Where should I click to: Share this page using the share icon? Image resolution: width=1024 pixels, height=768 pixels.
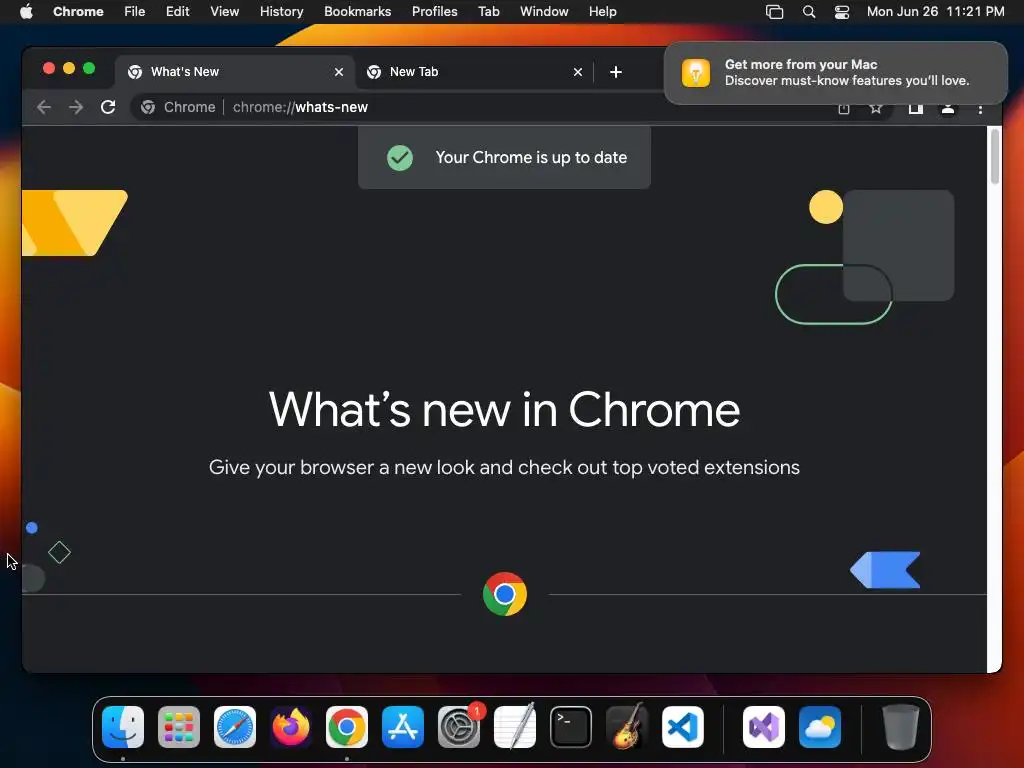(x=844, y=108)
